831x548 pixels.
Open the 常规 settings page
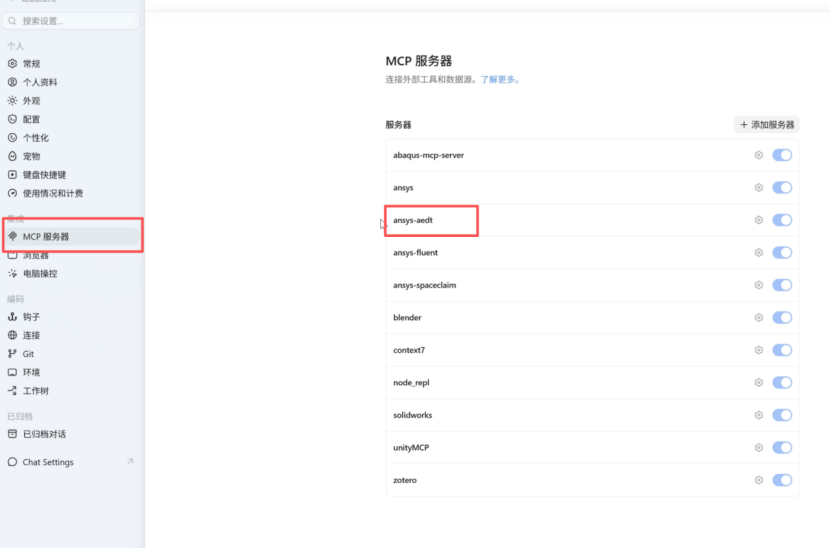71,64
